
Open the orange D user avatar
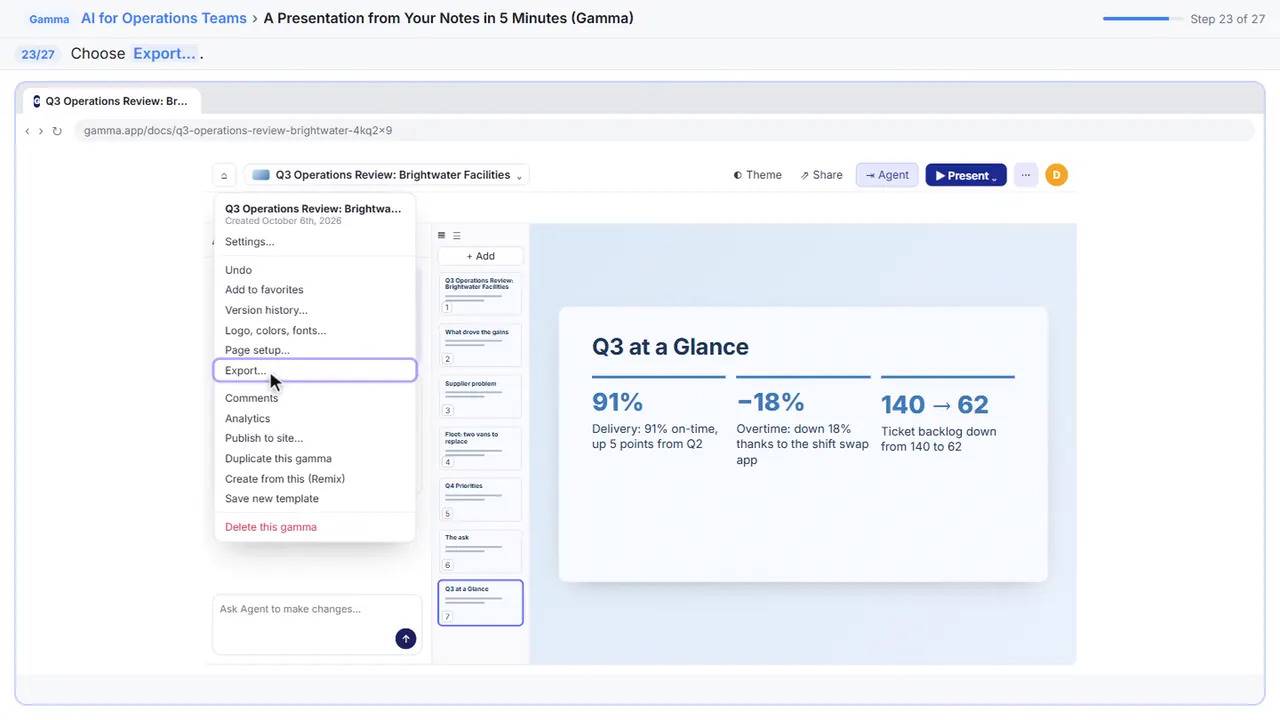click(1056, 175)
